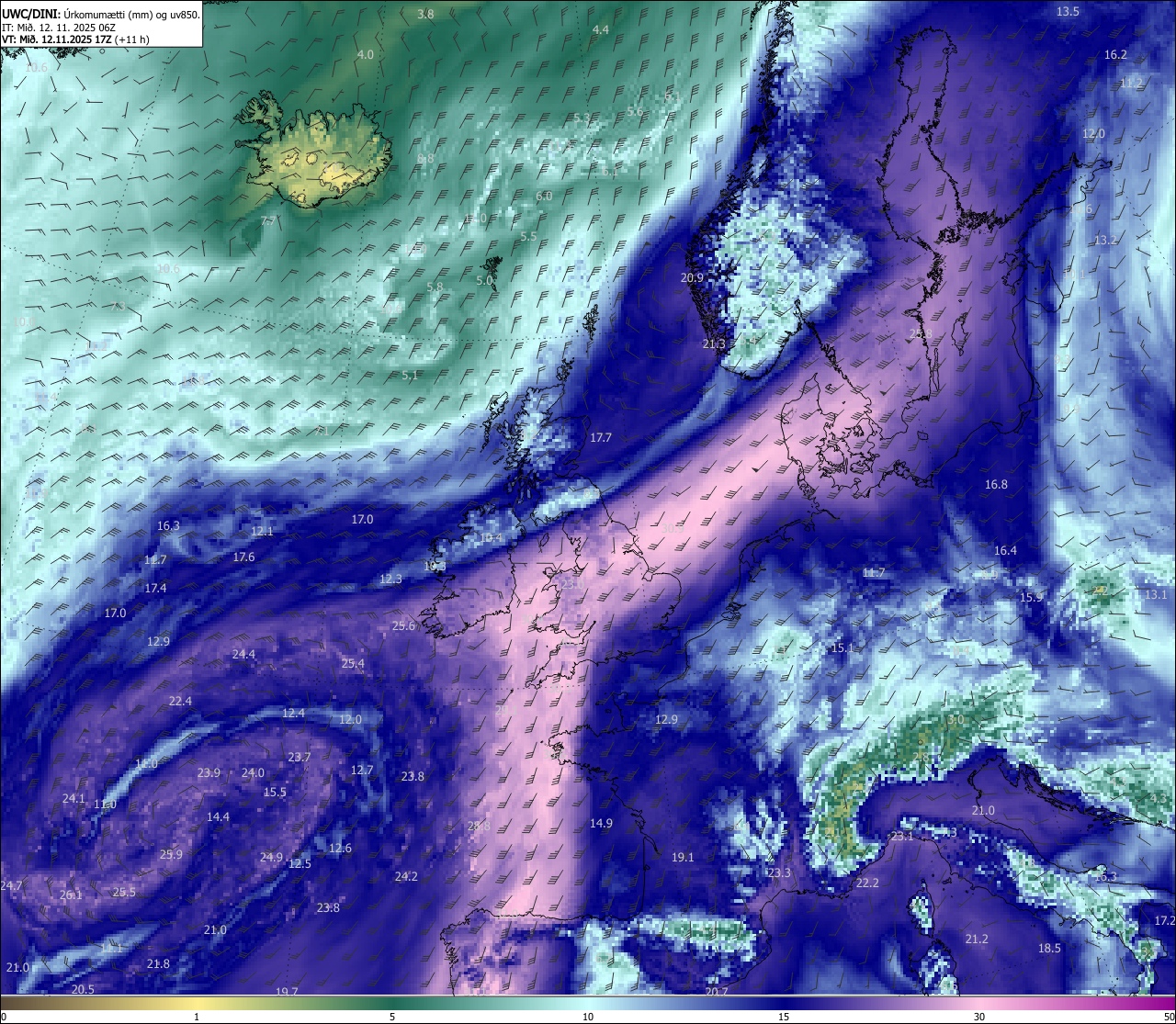Click the map value '14.9' over western France
This screenshot has height=1024, width=1176.
point(601,824)
